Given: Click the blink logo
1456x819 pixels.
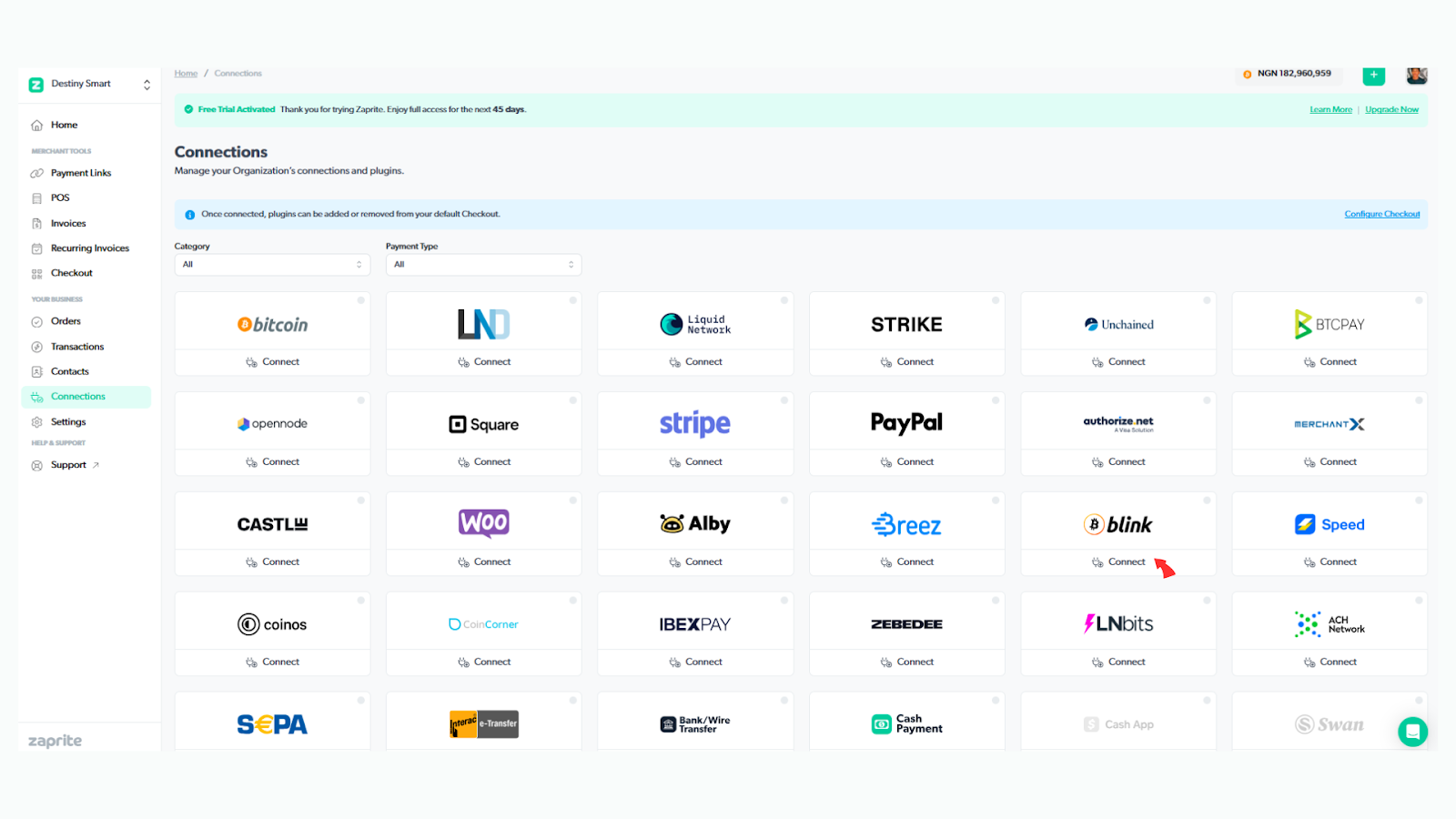Looking at the screenshot, I should pos(1118,525).
